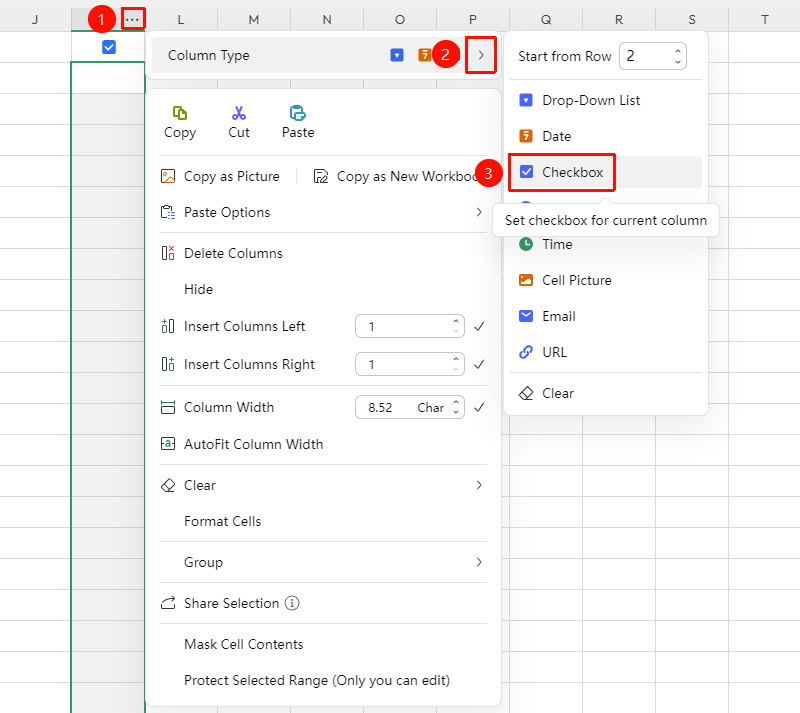This screenshot has height=713, width=800.
Task: Choose Copy as Picture
Action: (220, 177)
